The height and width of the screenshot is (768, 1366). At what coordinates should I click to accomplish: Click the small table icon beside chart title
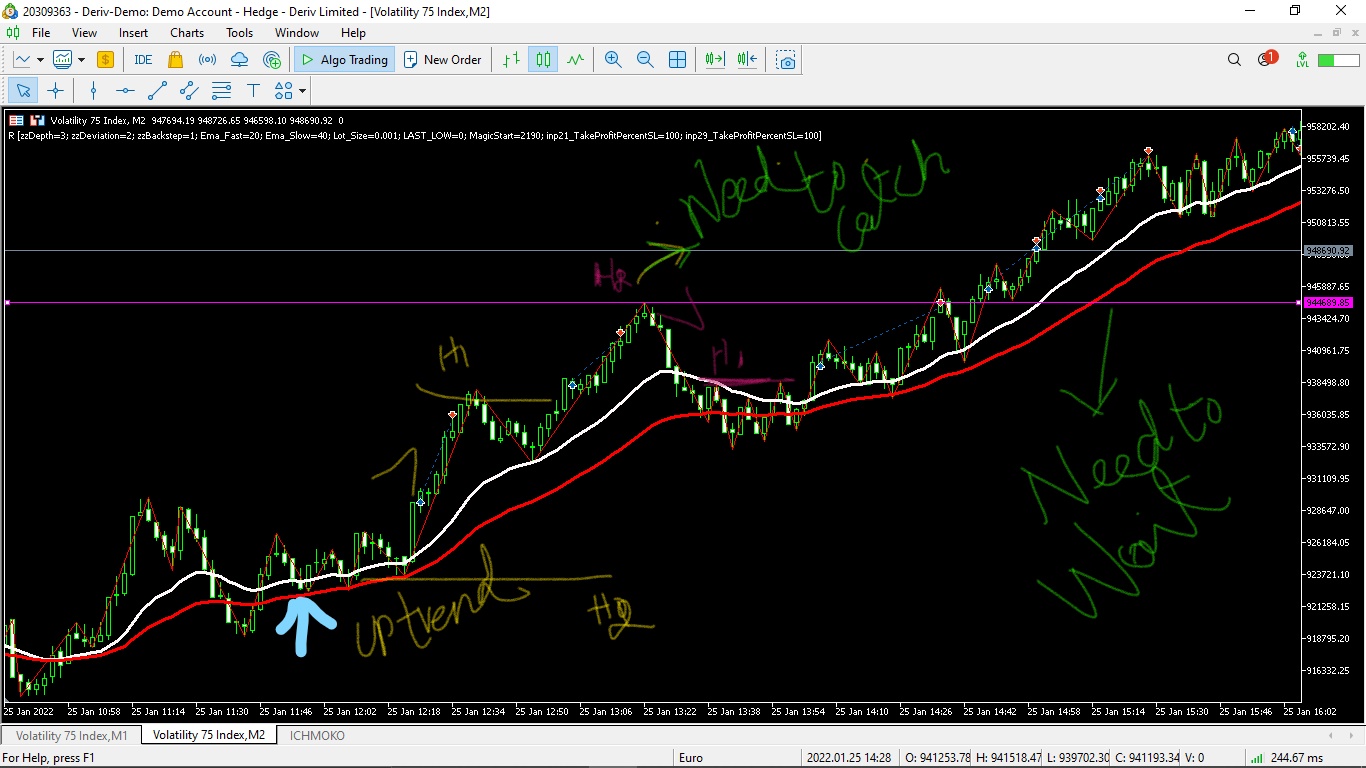[16, 121]
